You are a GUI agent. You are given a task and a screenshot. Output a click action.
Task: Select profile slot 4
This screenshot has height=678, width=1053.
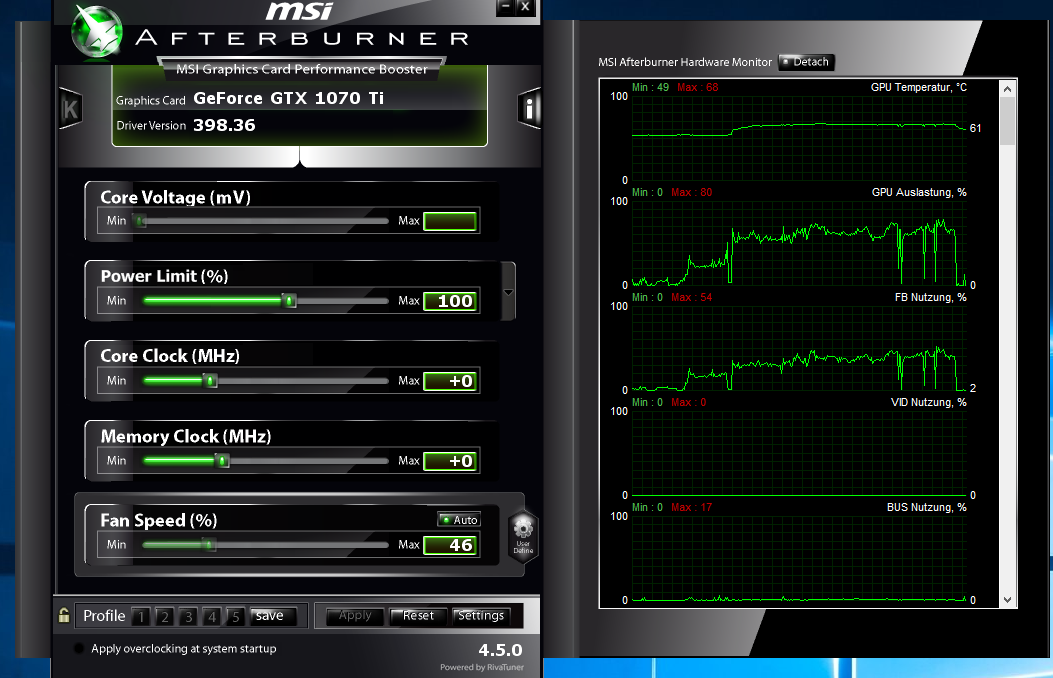click(212, 616)
